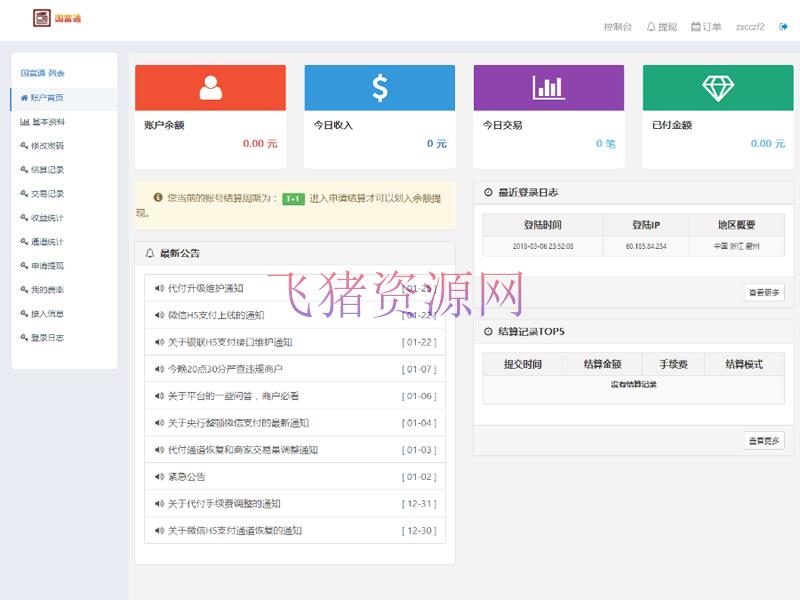
Task: Click the 提交时间 column header
Action: [522, 364]
